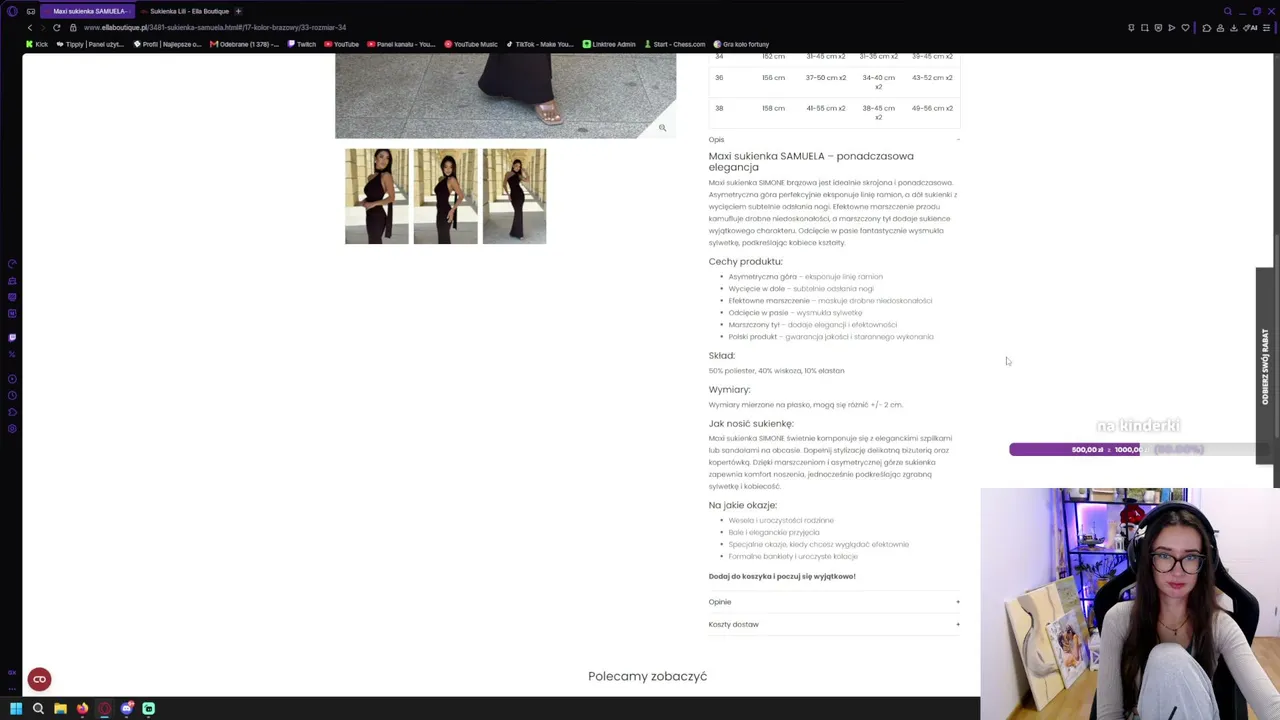Click the 'Cechy produktu:' heading

coord(746,262)
